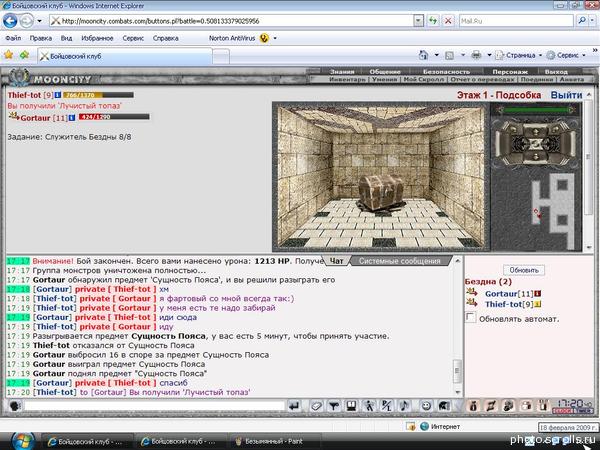Click the chat message input field
Screen dimensions: 600x450
coord(155,406)
